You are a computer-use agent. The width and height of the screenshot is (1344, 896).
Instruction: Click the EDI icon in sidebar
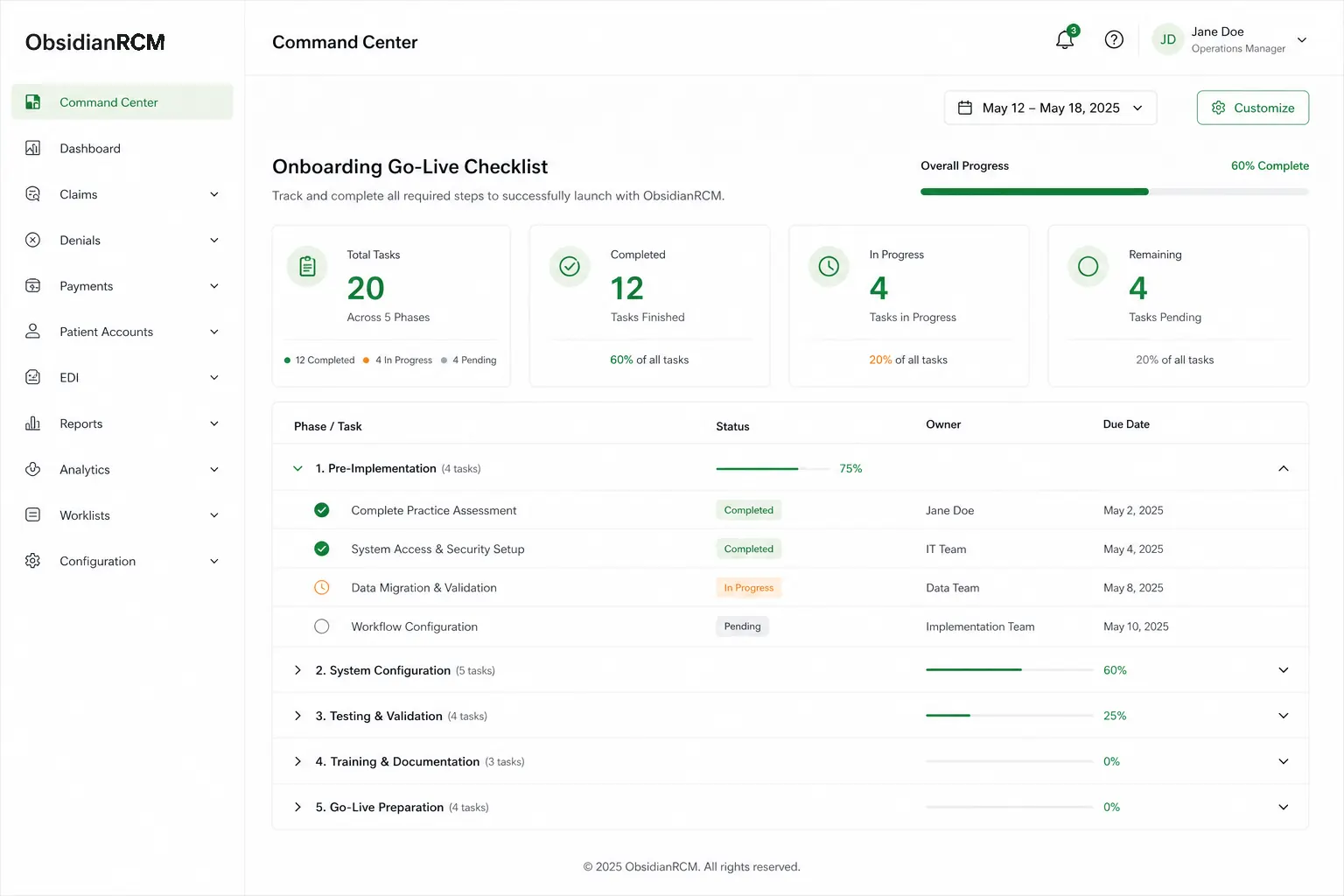[33, 377]
